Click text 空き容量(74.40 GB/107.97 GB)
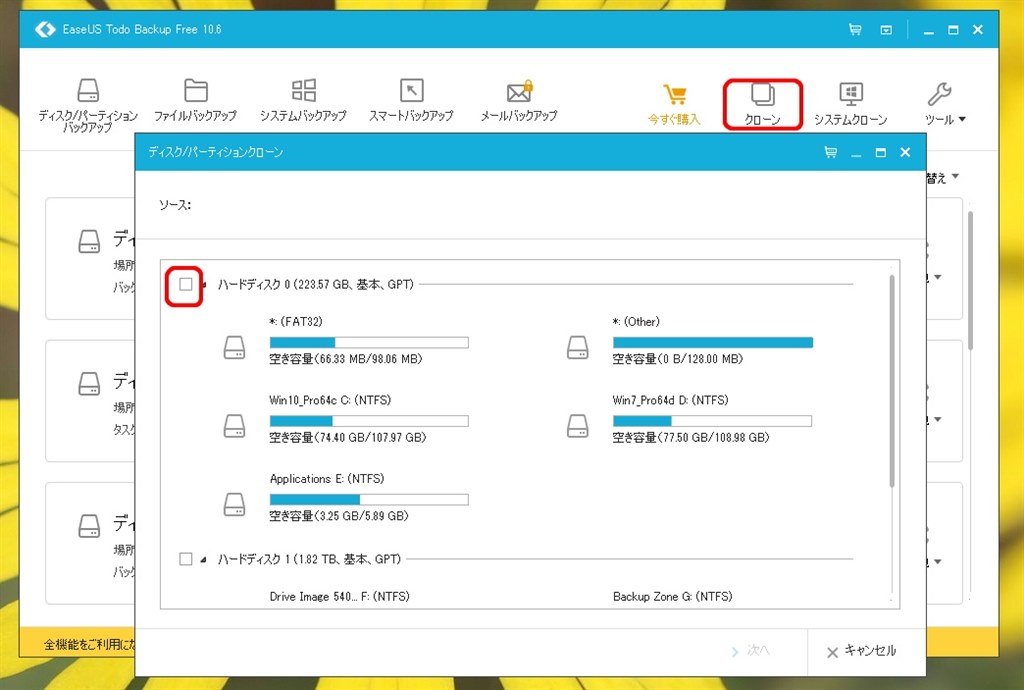 (x=347, y=437)
